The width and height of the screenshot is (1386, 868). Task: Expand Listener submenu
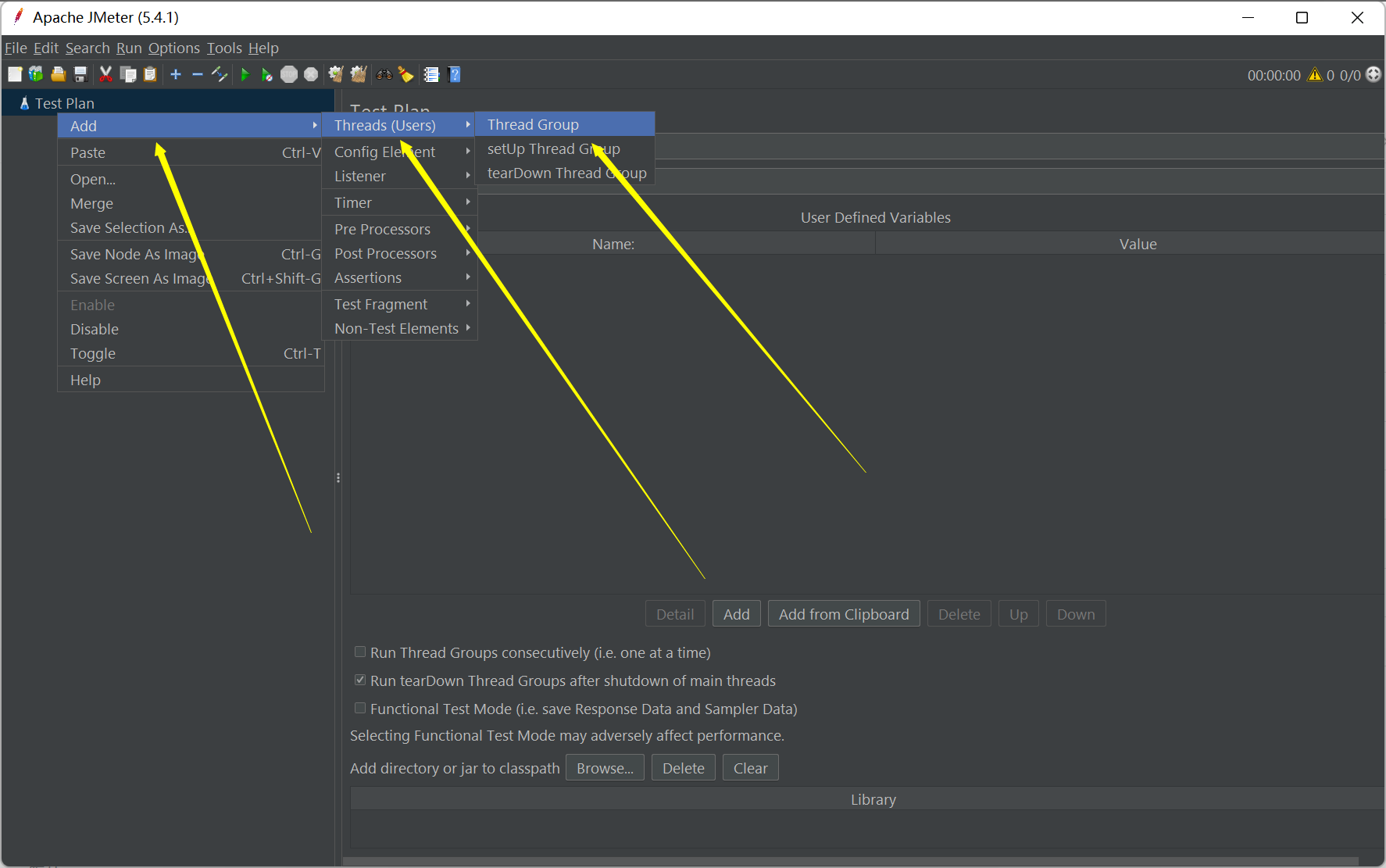(399, 176)
